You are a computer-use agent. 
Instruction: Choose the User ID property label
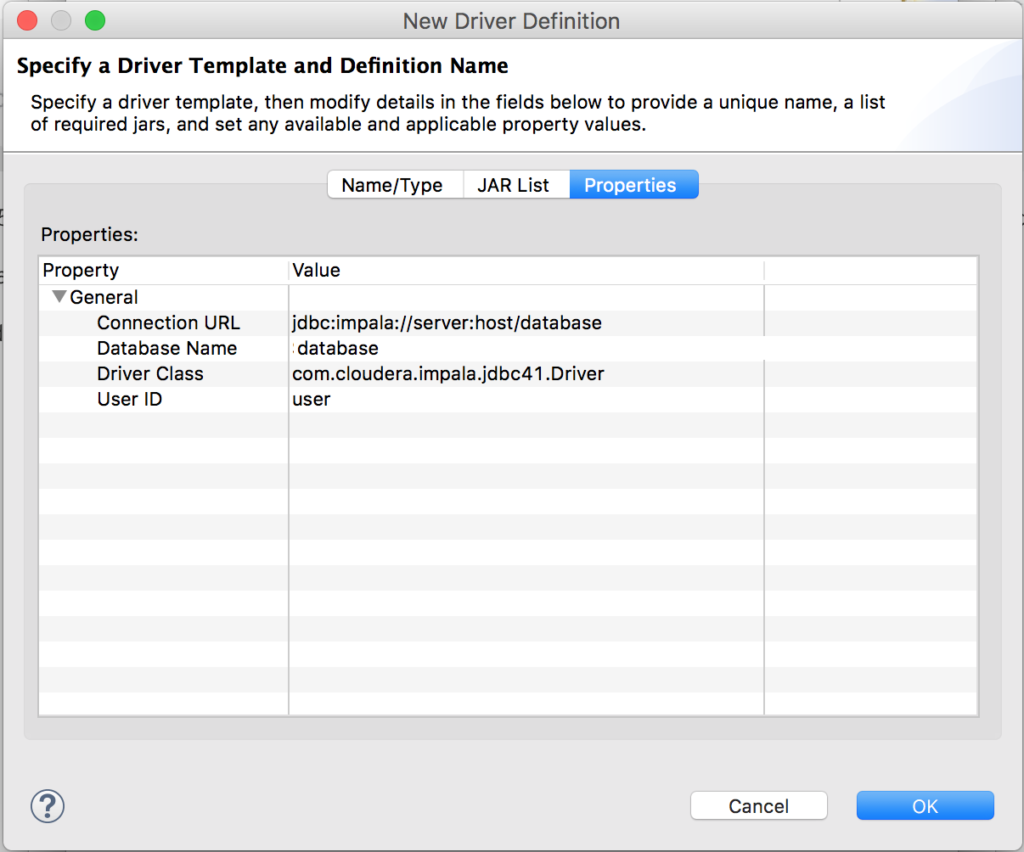129,399
